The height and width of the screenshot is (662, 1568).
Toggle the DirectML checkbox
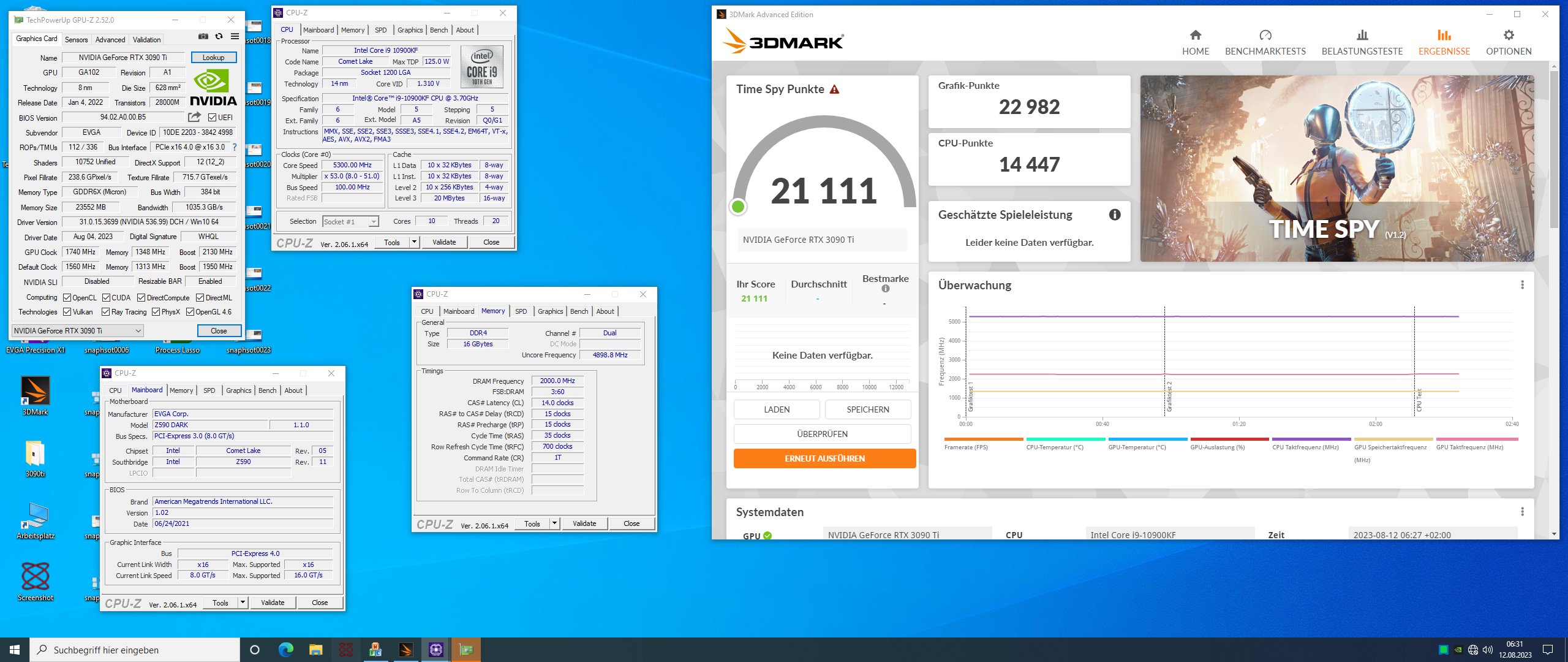pos(200,298)
